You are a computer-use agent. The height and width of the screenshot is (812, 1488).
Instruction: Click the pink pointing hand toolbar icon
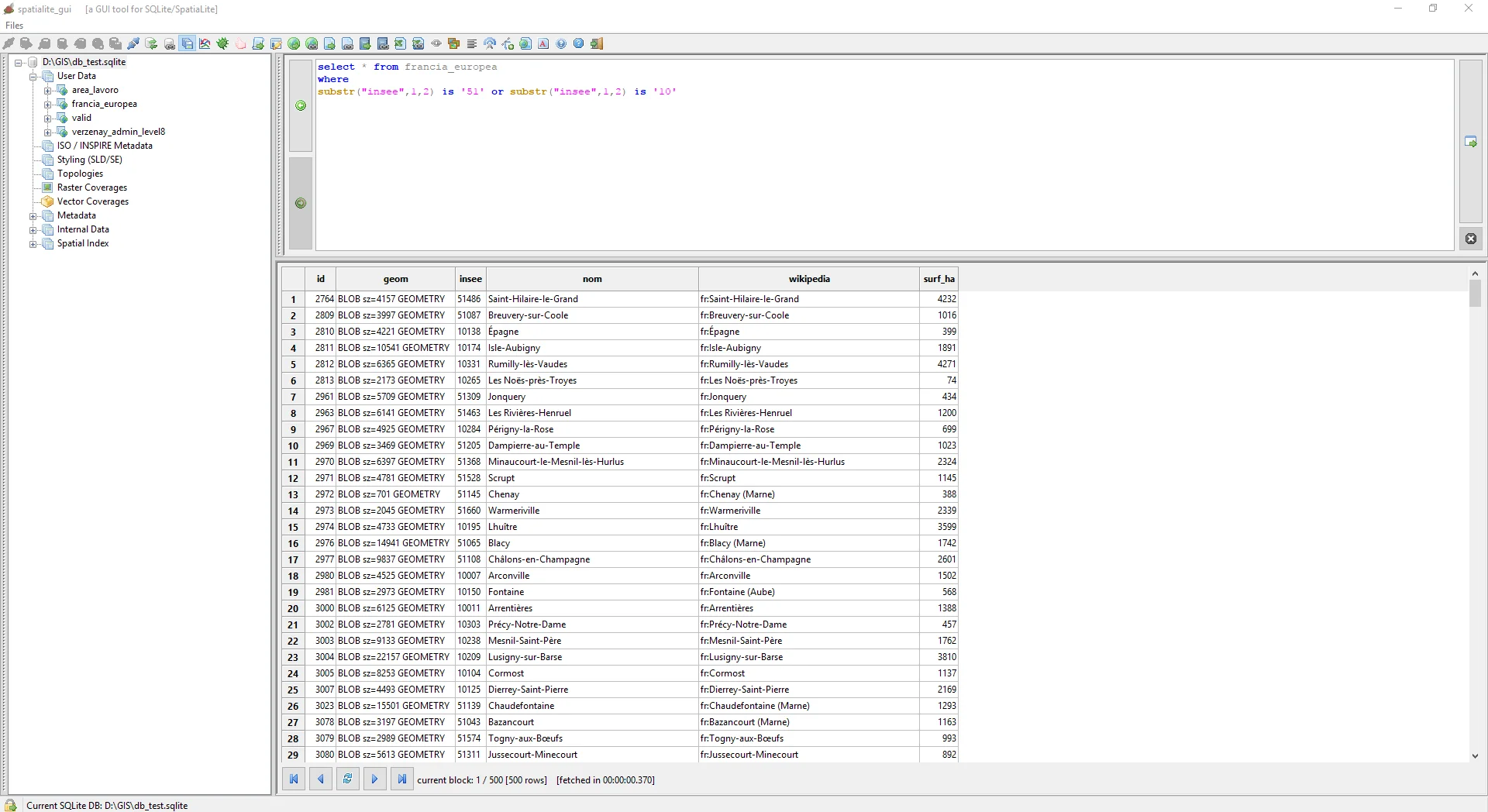(240, 43)
